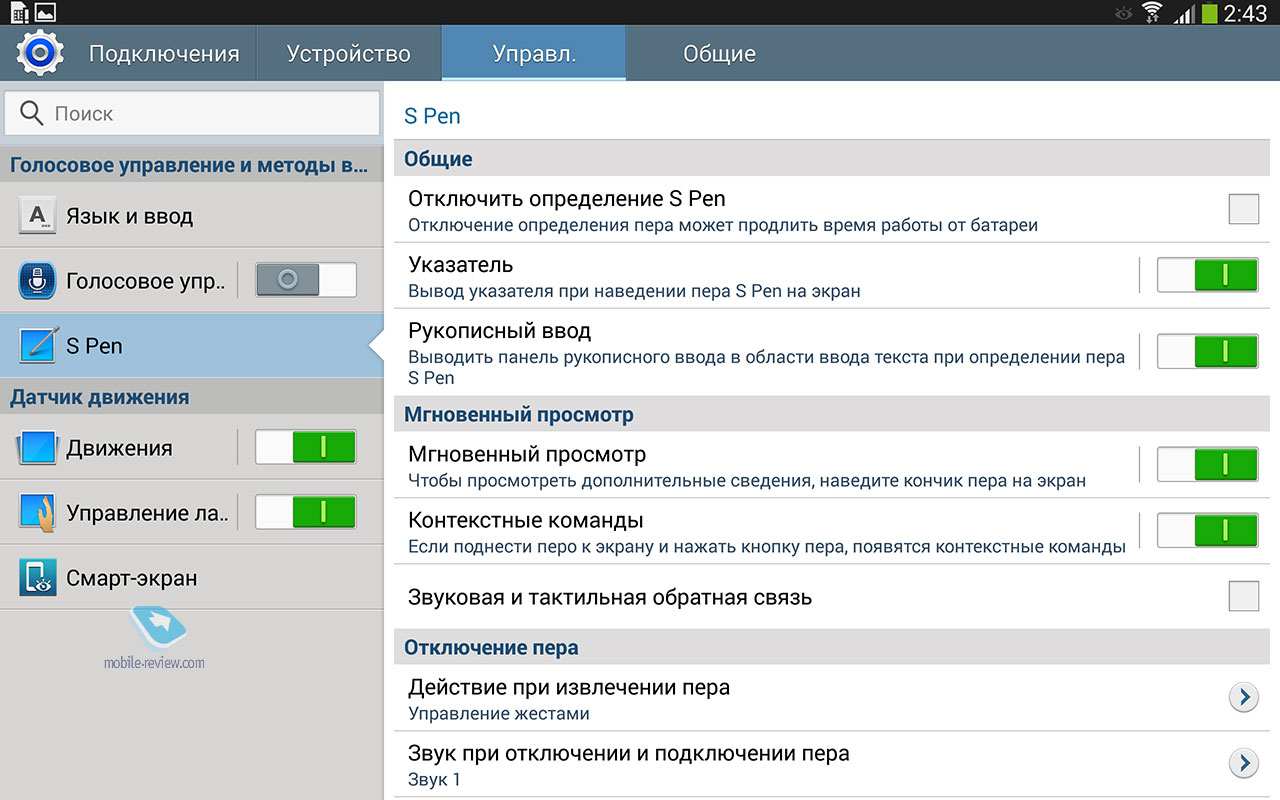The width and height of the screenshot is (1280, 800).
Task: Turn off Управление ладонью switch
Action: tap(305, 512)
